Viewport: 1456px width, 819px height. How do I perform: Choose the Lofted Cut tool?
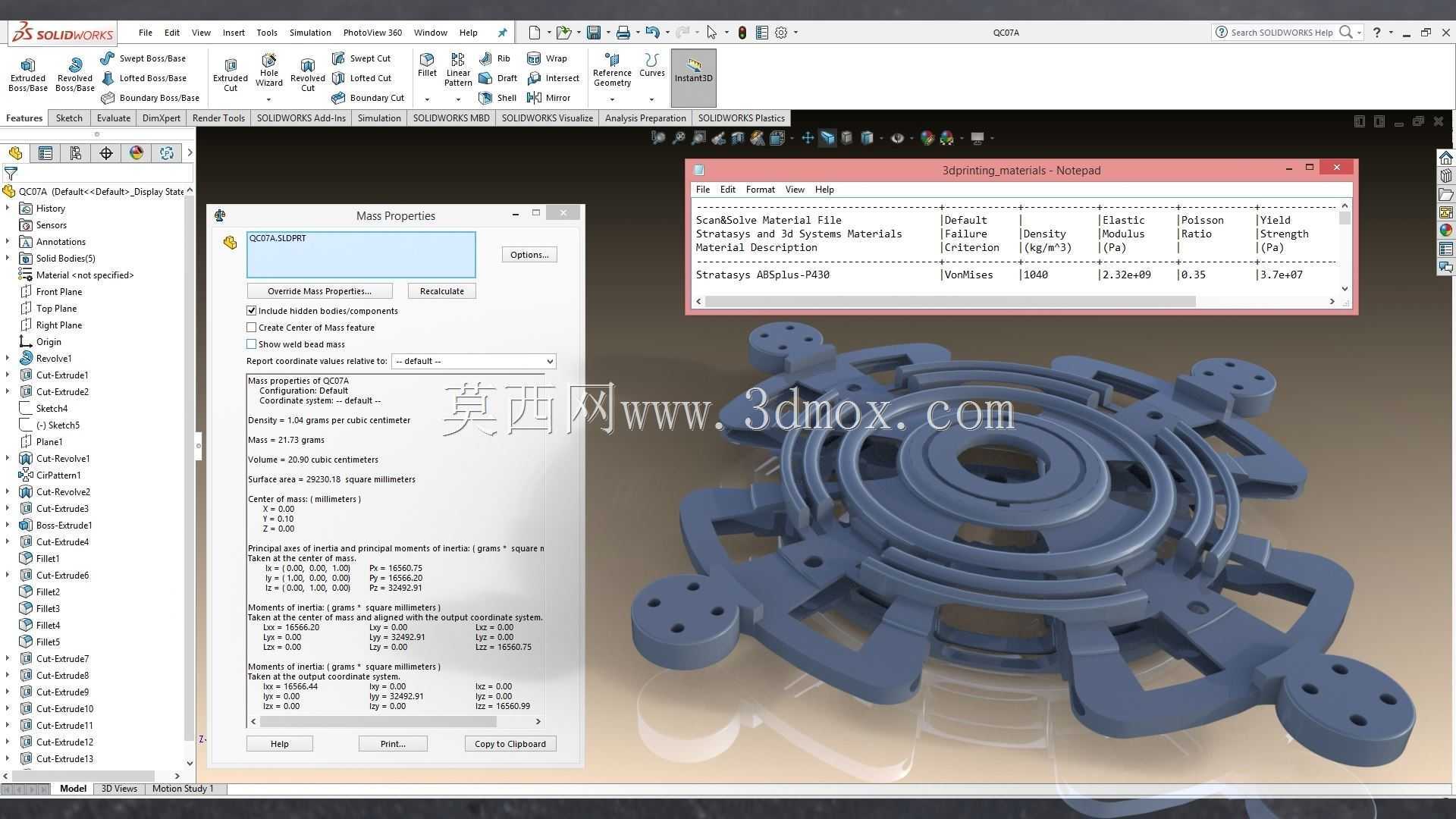click(362, 78)
